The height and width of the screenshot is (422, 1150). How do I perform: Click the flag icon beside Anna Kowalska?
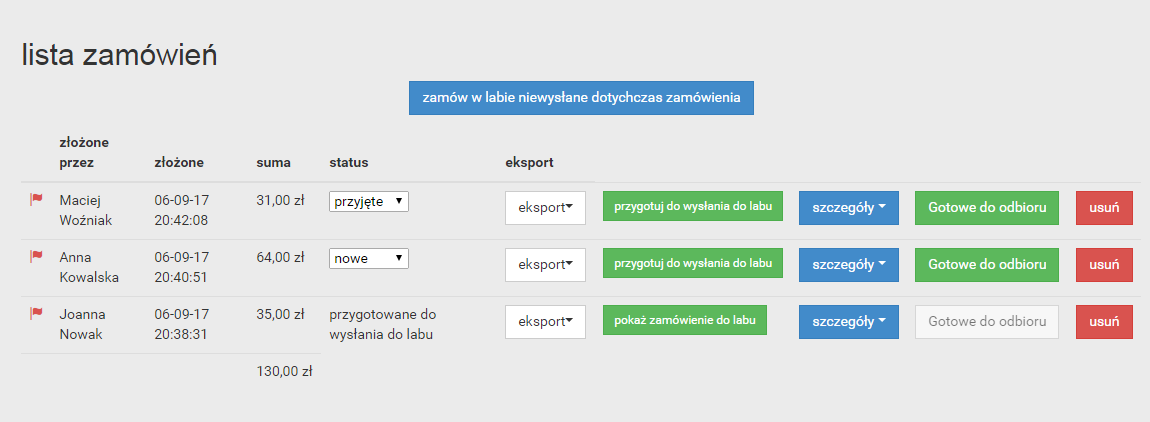(x=36, y=257)
